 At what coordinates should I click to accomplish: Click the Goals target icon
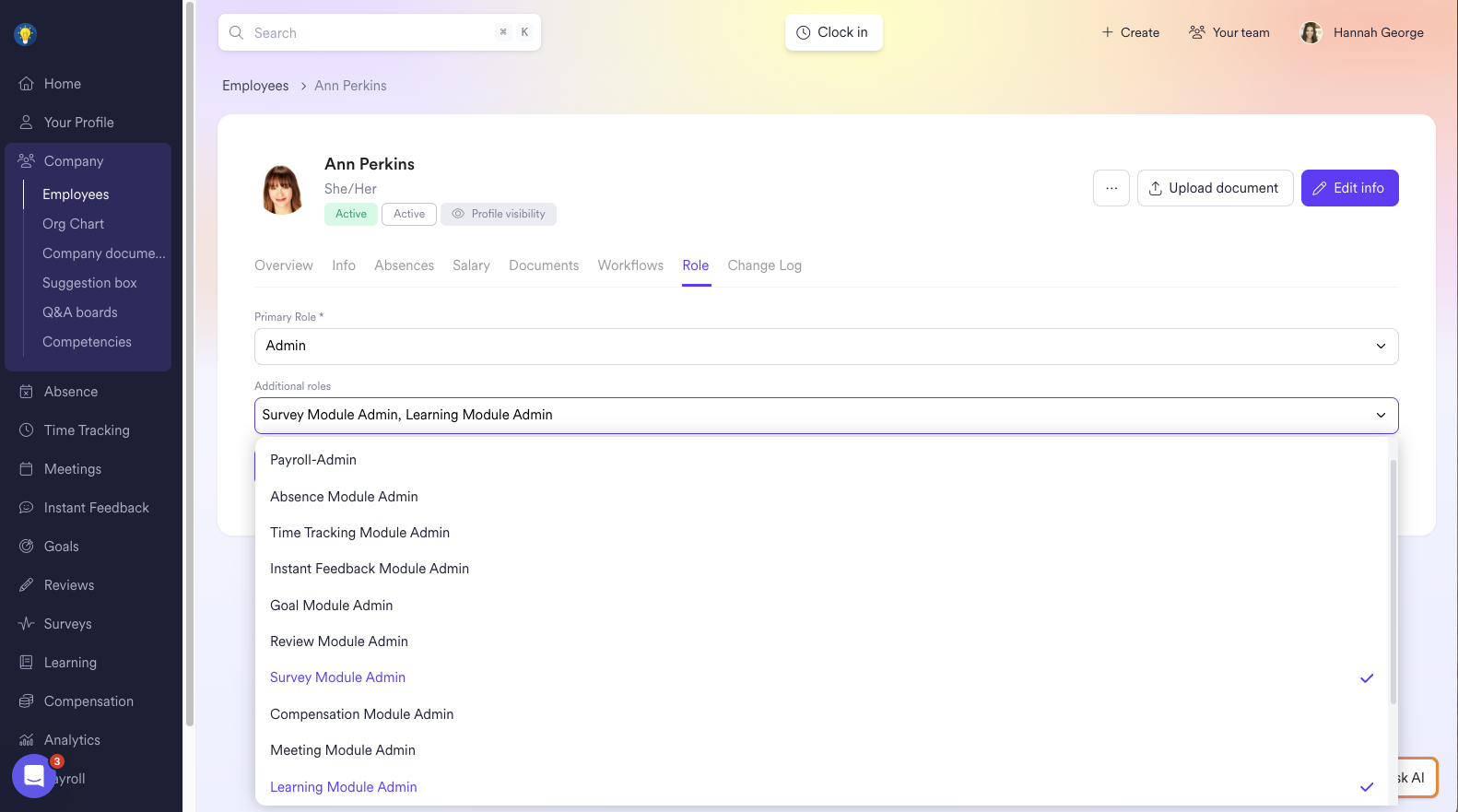click(26, 547)
